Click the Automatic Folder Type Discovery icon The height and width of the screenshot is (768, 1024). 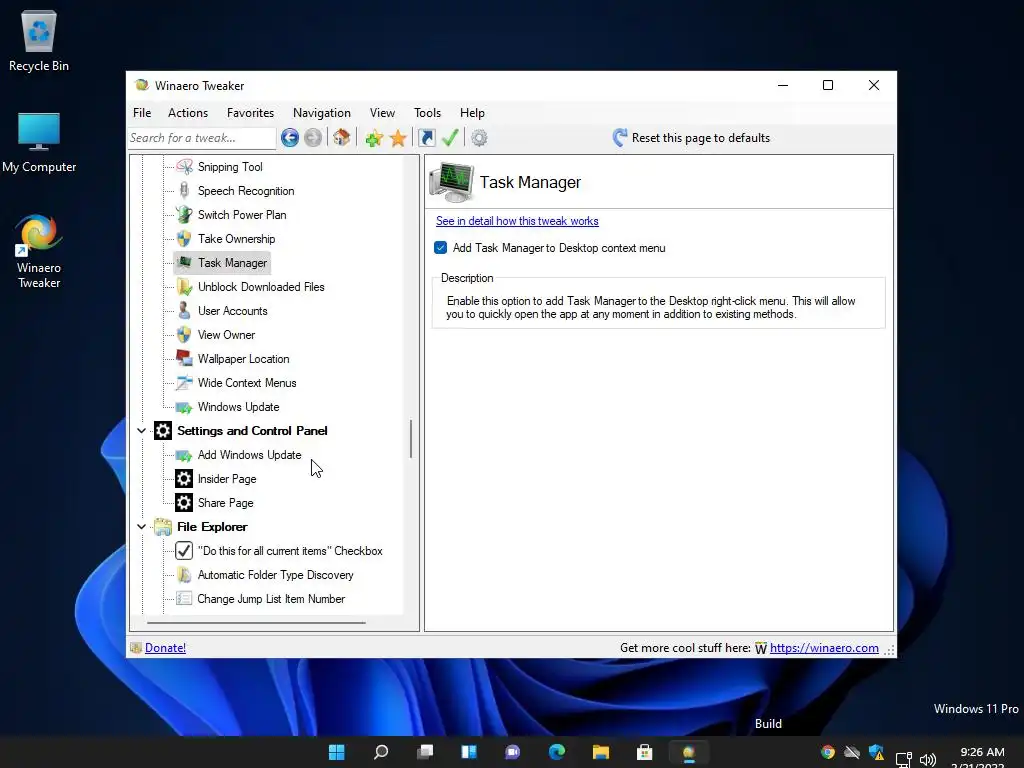(x=184, y=575)
